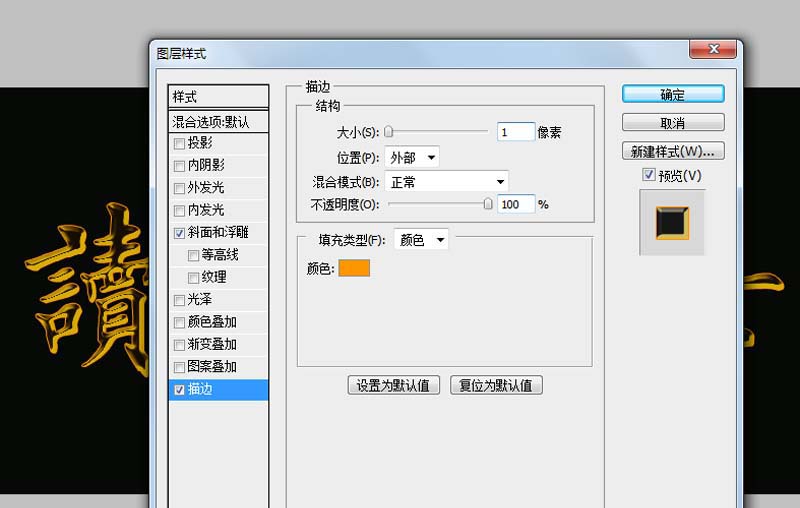Viewport: 800px width, 508px height.
Task: Enable the 投影 checkbox
Action: pos(179,144)
